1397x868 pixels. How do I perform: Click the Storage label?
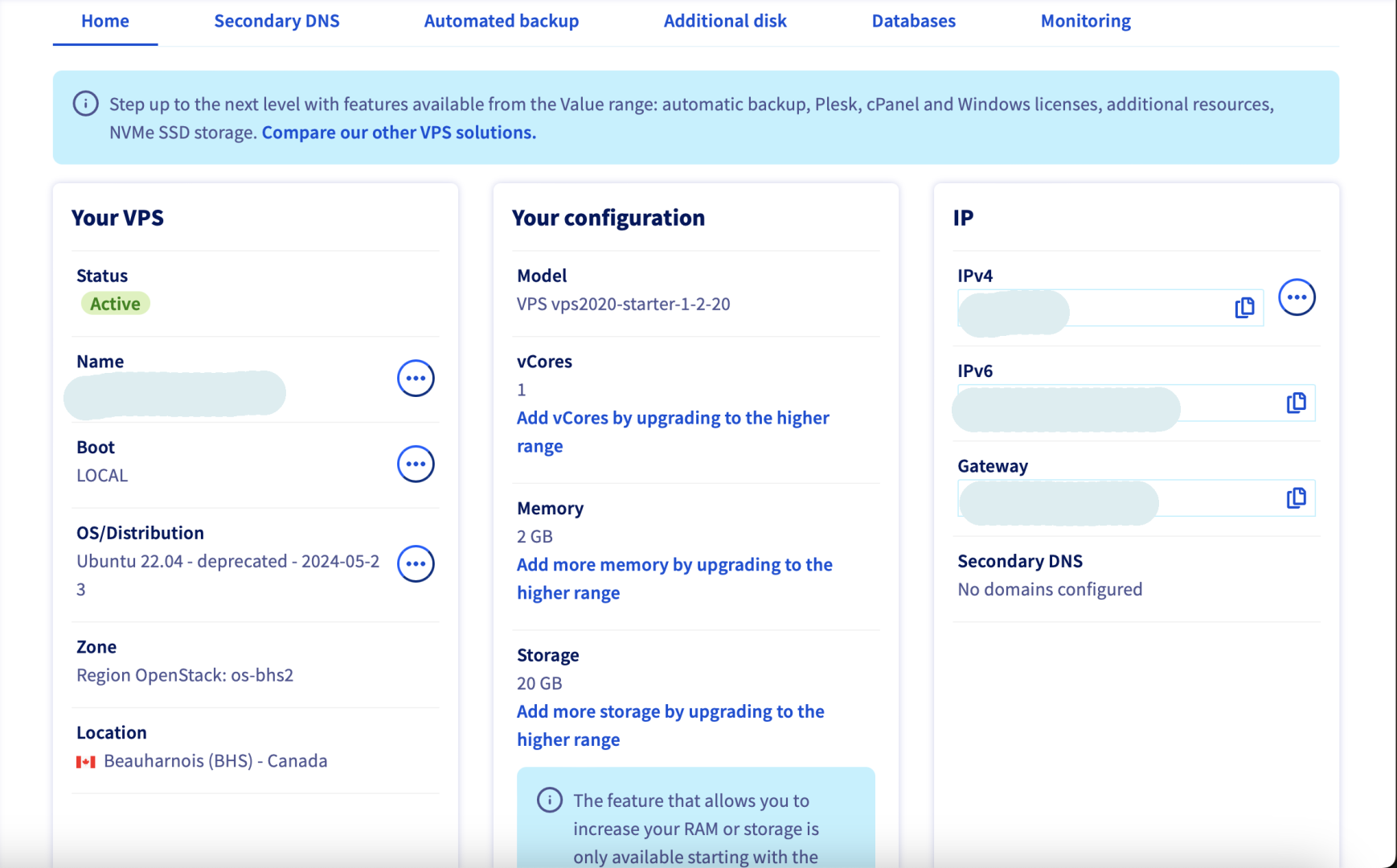click(x=548, y=655)
